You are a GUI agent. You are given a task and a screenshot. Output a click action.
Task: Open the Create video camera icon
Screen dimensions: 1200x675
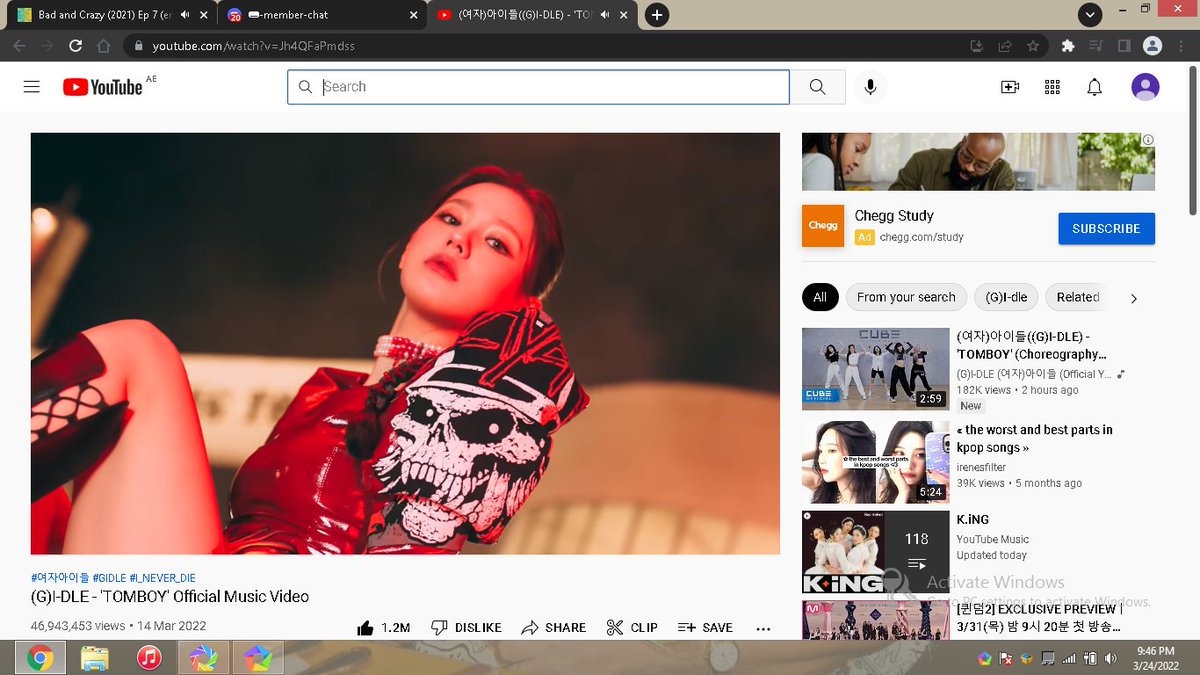click(x=1010, y=87)
